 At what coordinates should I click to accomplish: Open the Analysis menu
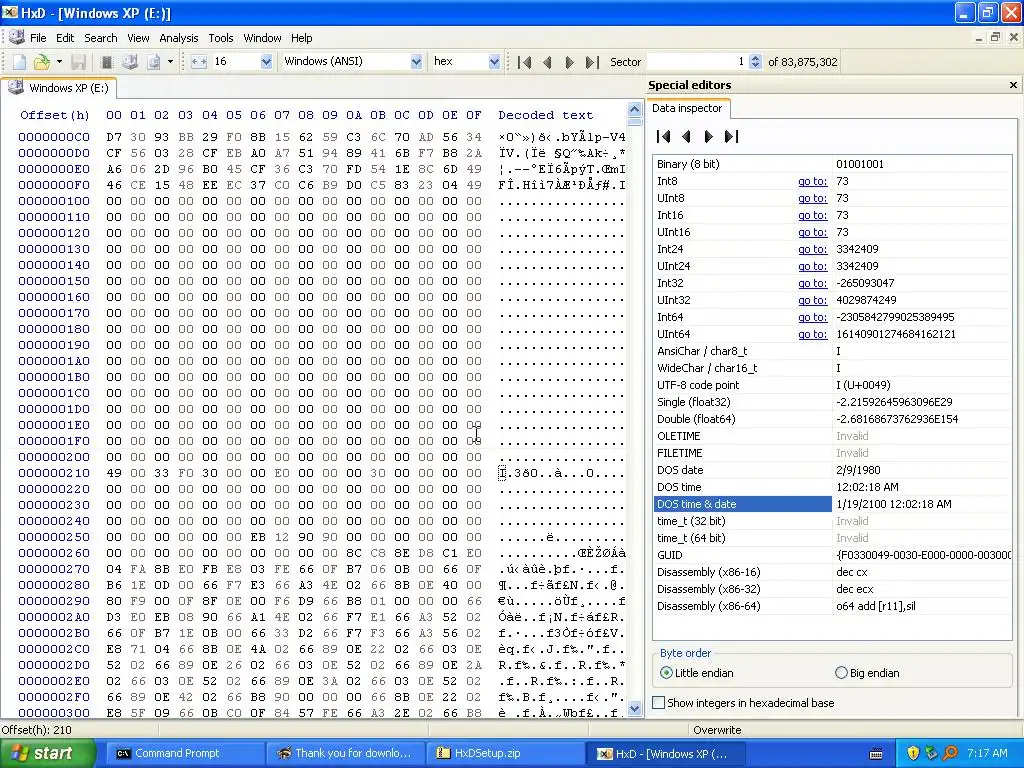(x=178, y=38)
